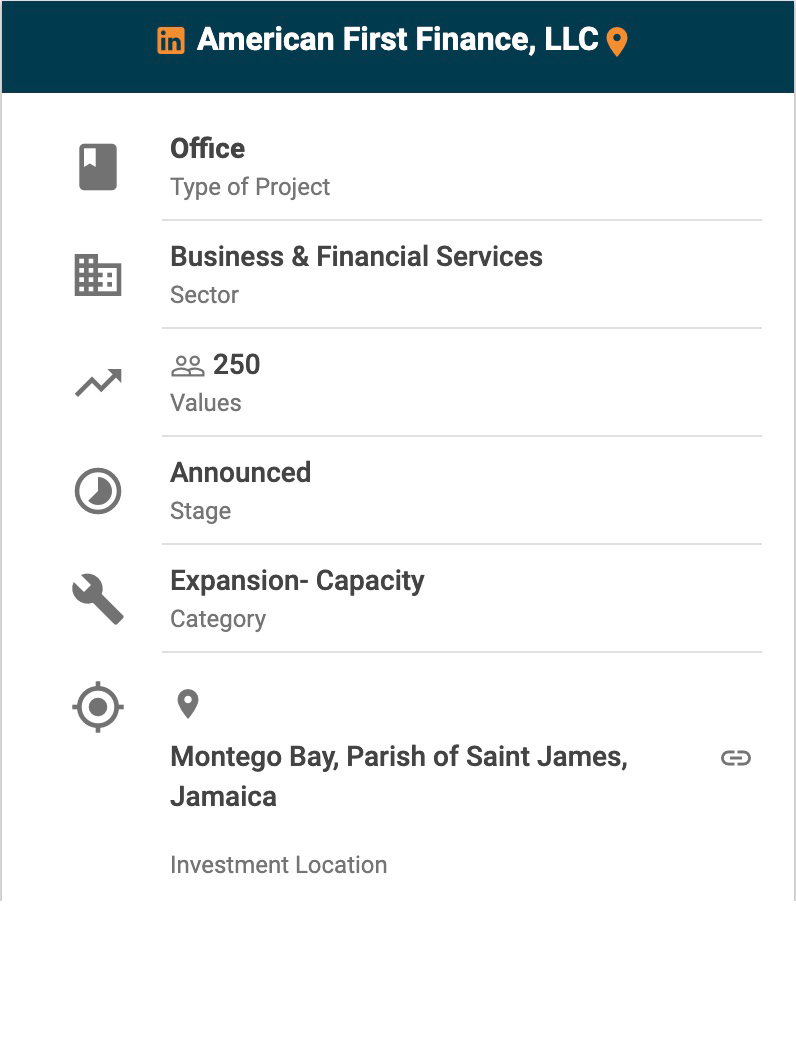Click the small gray pin above Montego Bay

[x=187, y=704]
